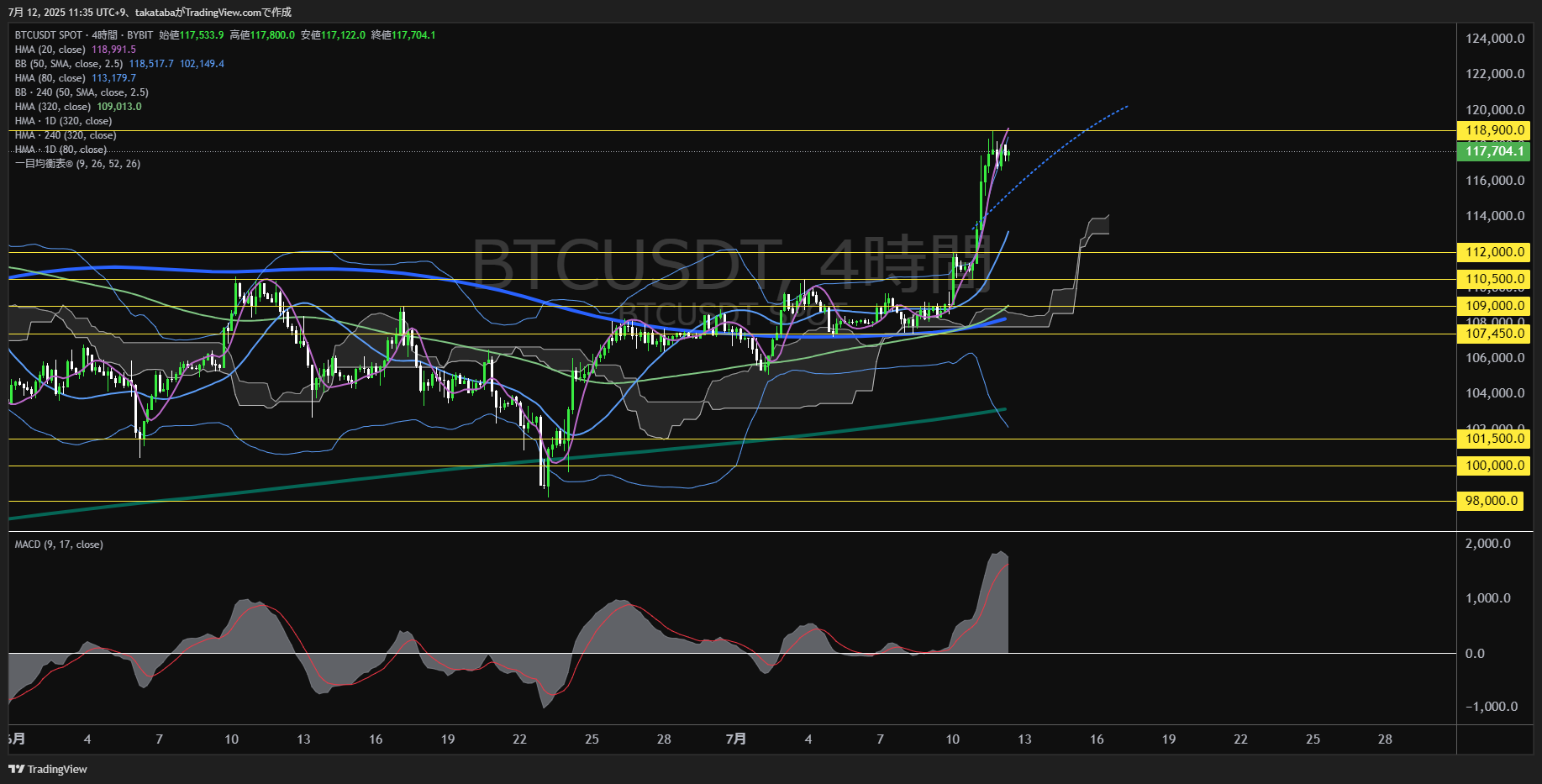This screenshot has height=784, width=1542.
Task: Click the HMA (20, close) indicator legend
Action: pos(50,50)
